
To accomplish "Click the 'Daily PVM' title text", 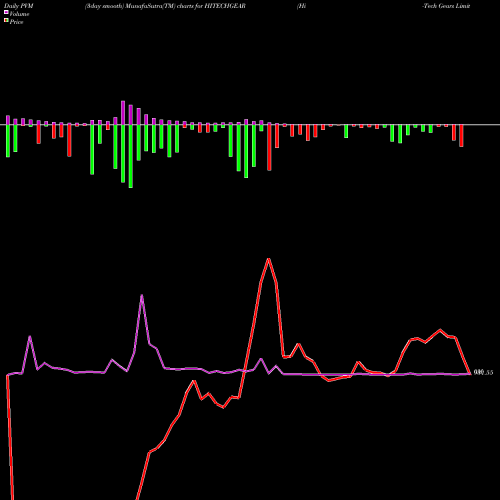I will pos(19,6).
